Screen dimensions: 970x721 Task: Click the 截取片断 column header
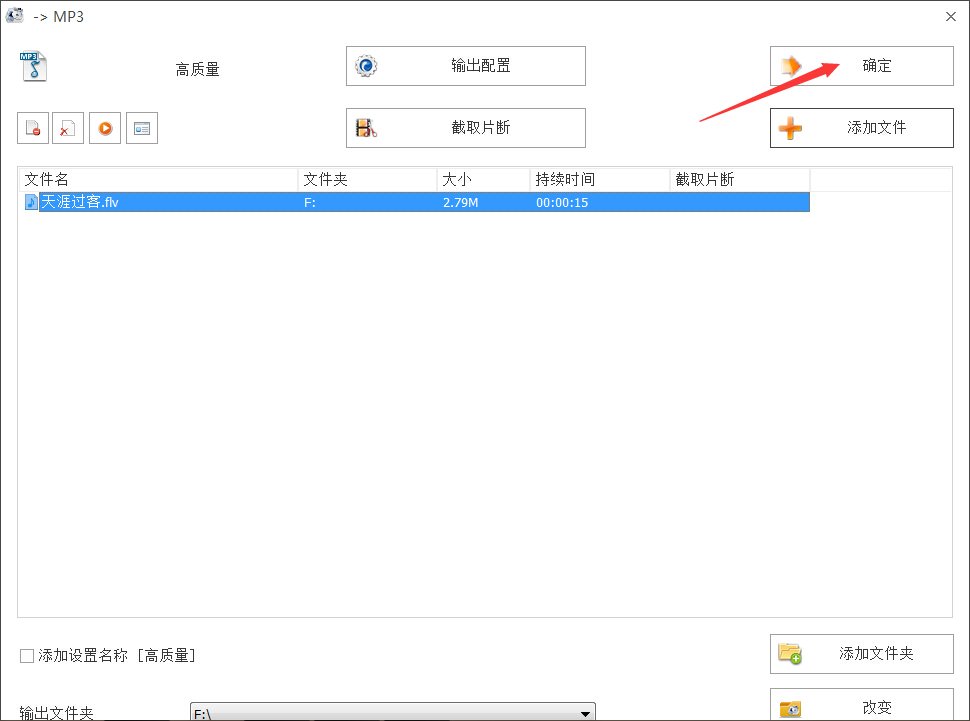(x=740, y=179)
